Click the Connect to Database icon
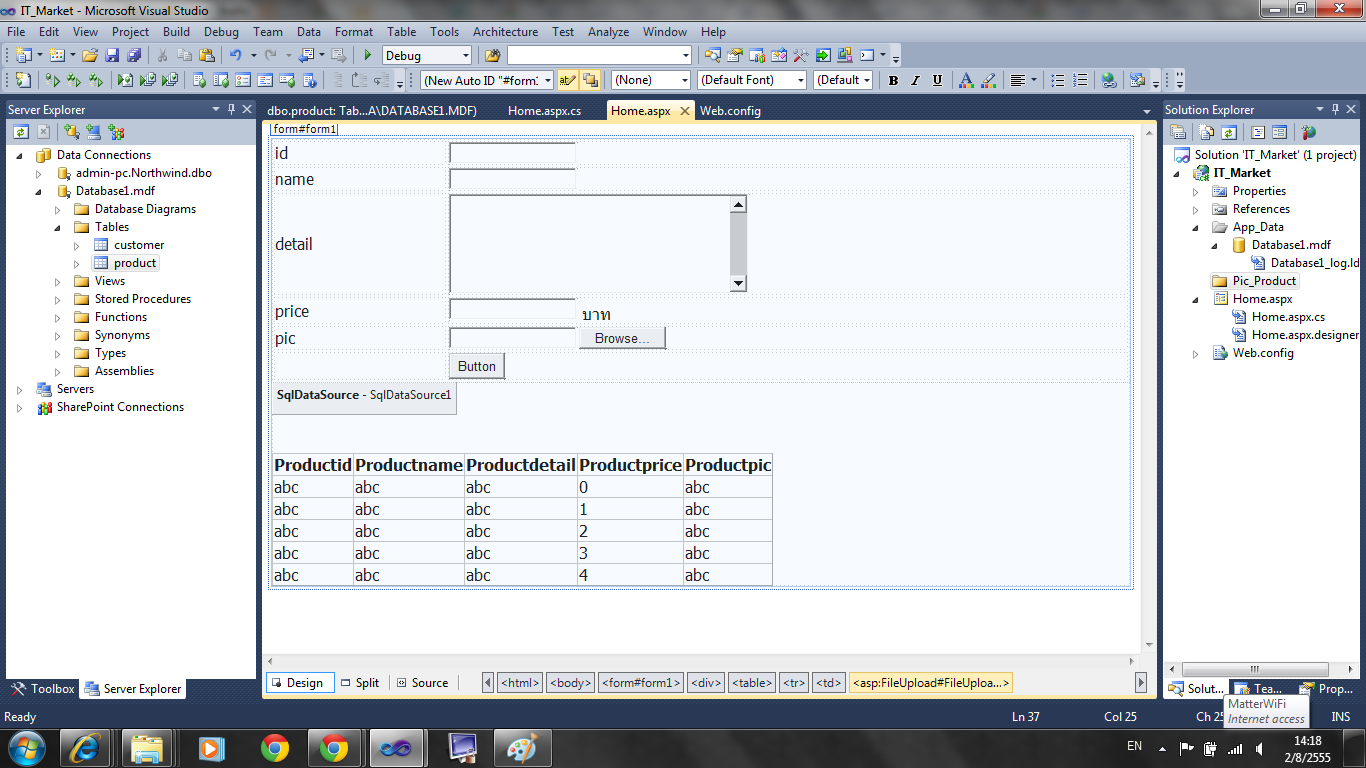The image size is (1366, 768). (71, 131)
